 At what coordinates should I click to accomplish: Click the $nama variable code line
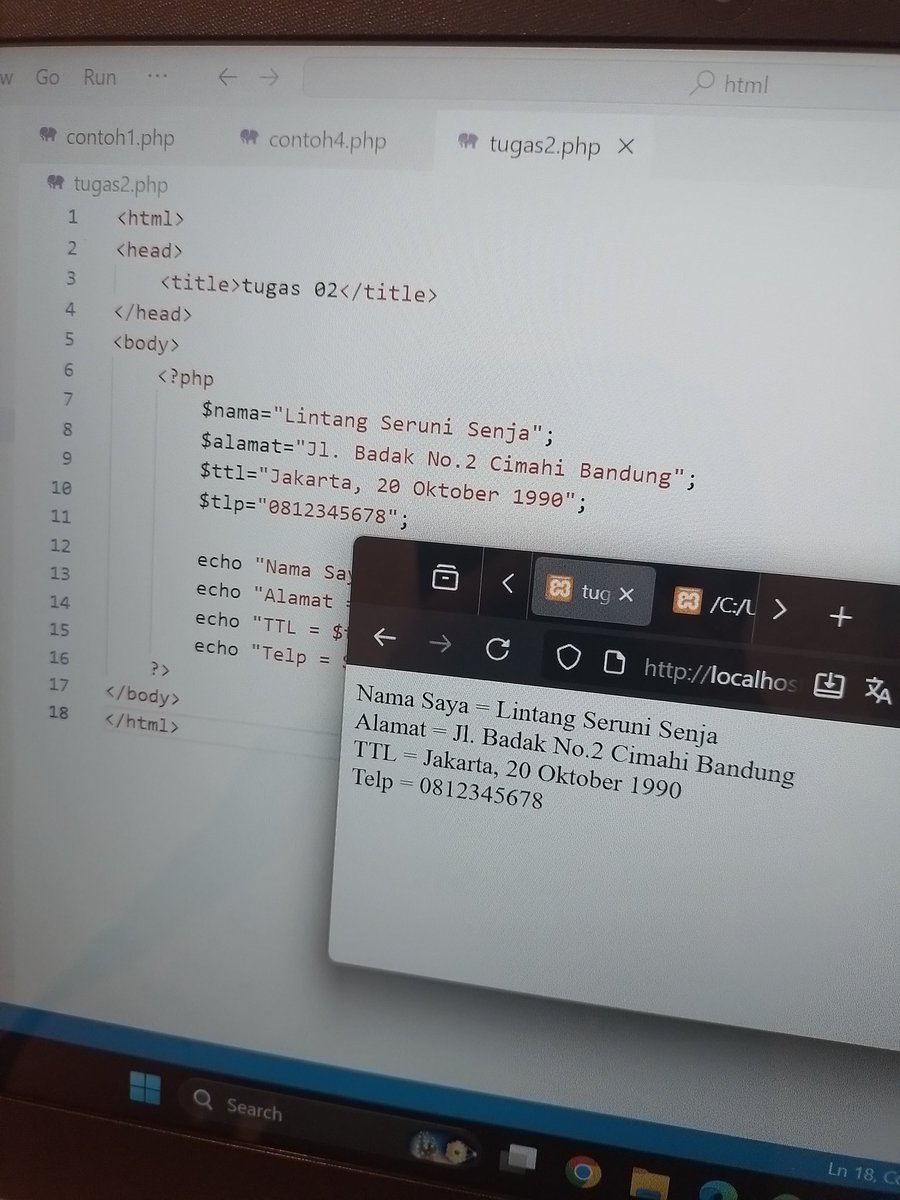pyautogui.click(x=377, y=422)
